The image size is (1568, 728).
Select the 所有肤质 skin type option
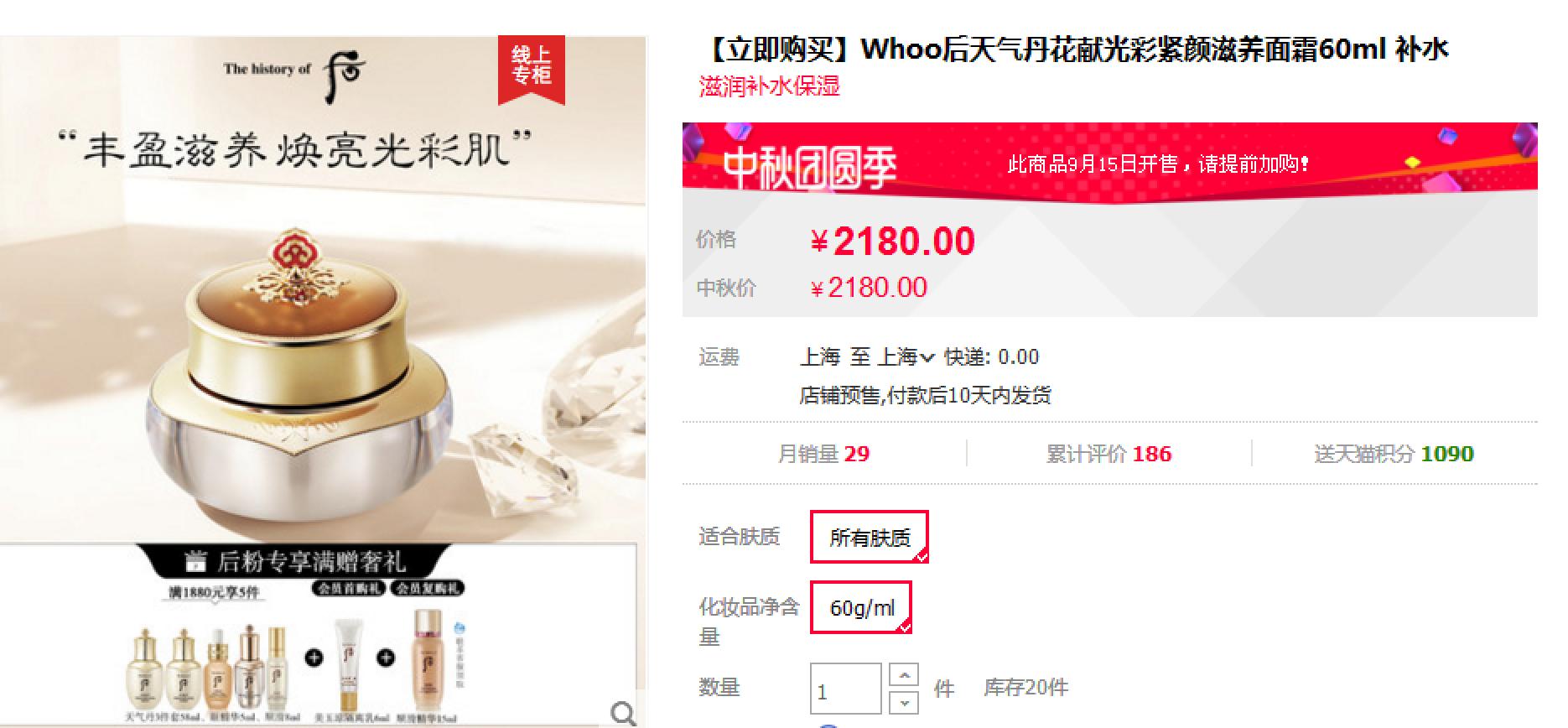click(x=870, y=537)
